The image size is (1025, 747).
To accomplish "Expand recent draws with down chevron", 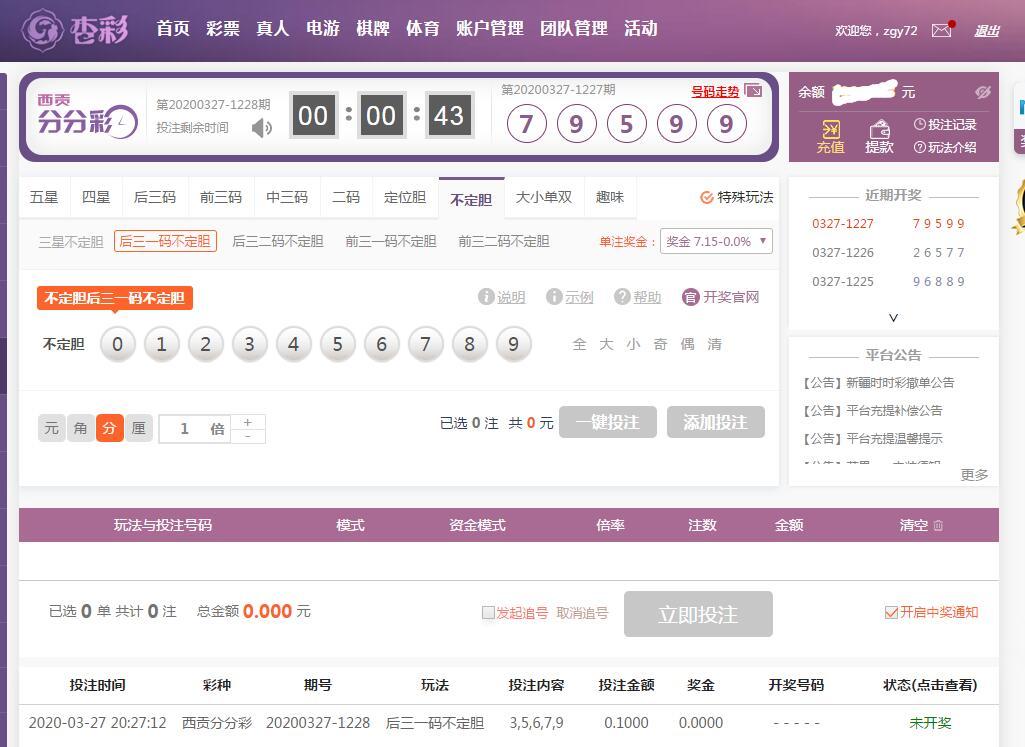I will (x=893, y=317).
